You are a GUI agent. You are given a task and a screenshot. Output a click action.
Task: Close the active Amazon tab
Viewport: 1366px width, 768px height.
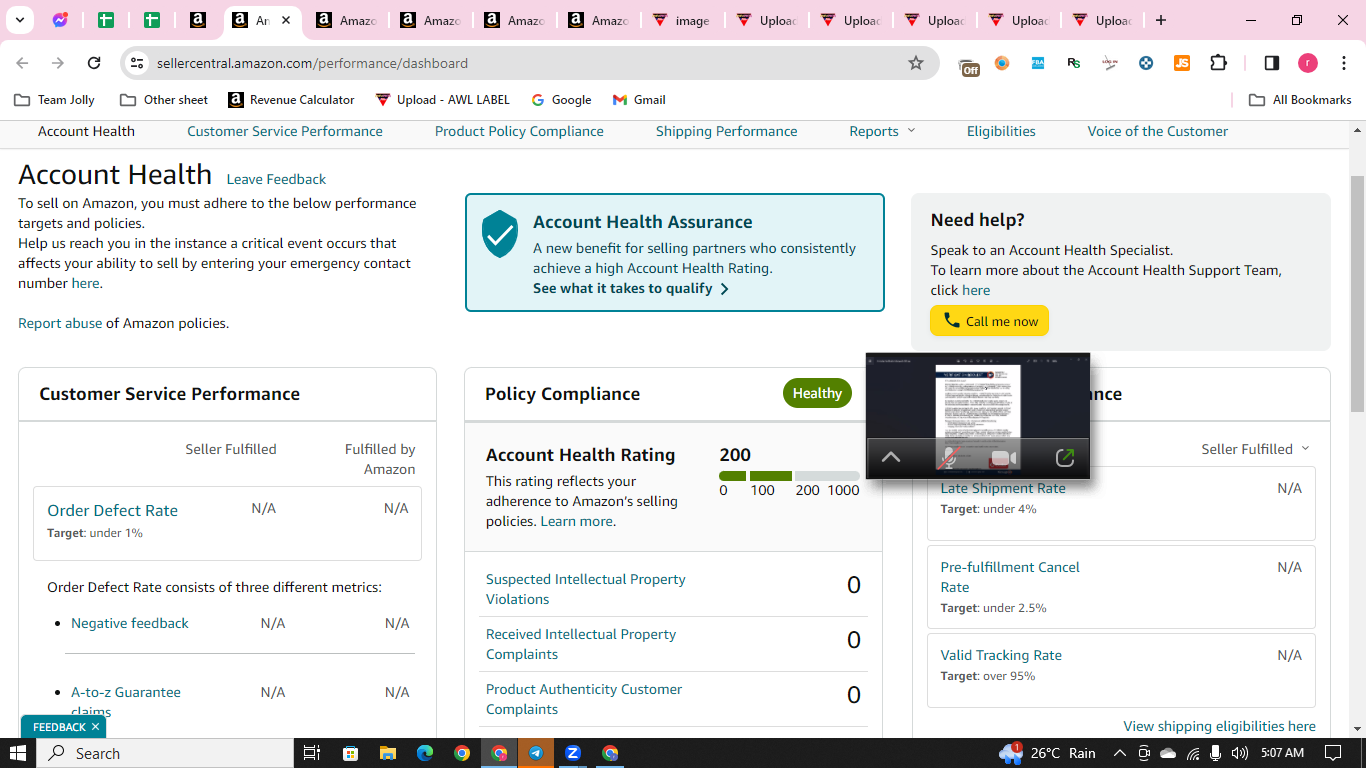[286, 20]
